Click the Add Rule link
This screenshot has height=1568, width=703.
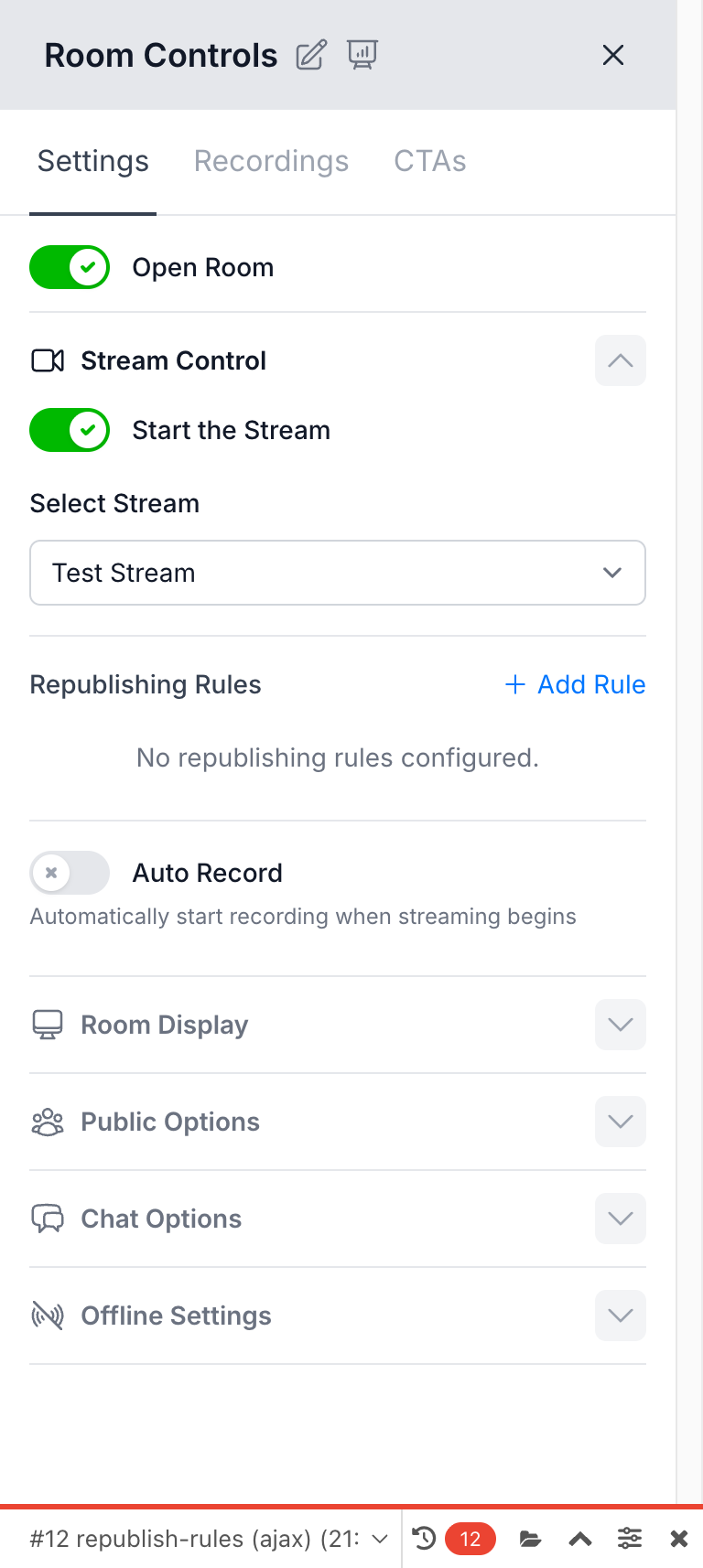click(574, 684)
